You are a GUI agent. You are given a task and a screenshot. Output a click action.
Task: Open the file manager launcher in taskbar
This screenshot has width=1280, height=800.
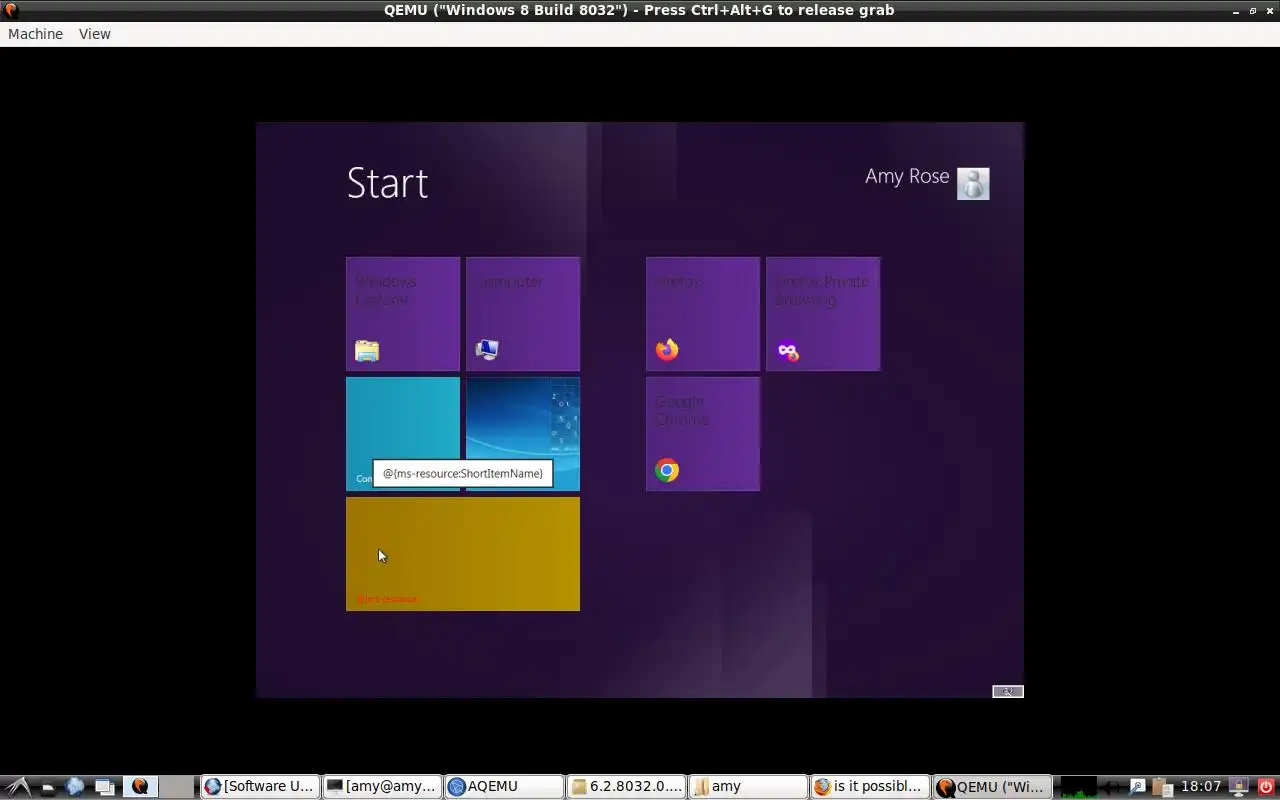point(47,787)
